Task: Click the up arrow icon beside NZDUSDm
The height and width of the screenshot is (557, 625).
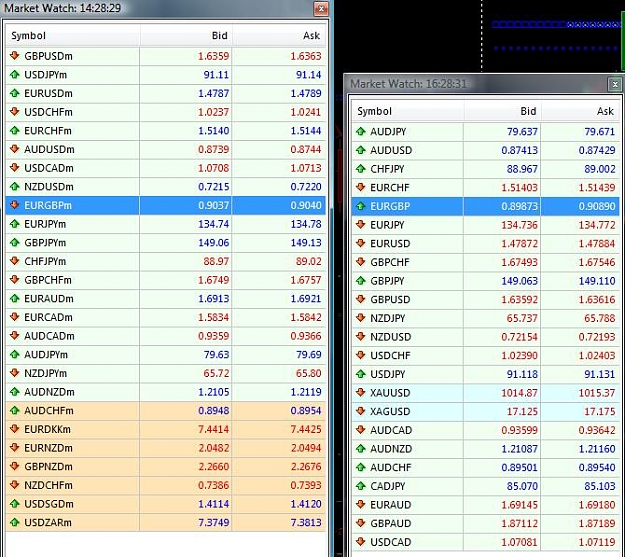Action: click(15, 186)
